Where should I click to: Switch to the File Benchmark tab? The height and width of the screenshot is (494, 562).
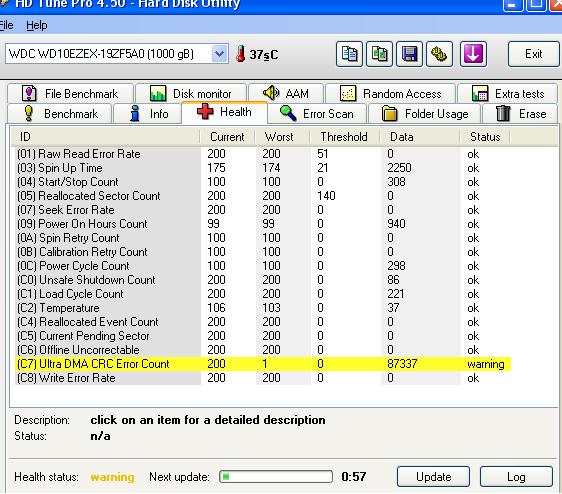pos(70,94)
